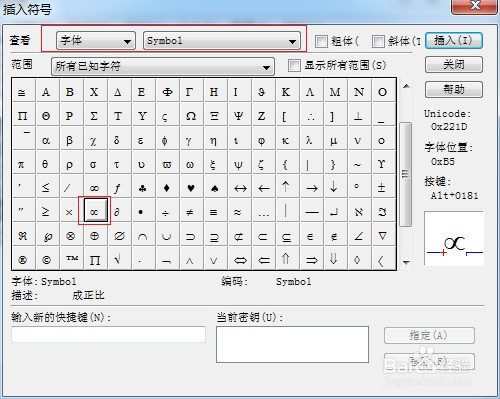Click the scrollbar down arrow
The height and width of the screenshot is (399, 500).
(406, 263)
